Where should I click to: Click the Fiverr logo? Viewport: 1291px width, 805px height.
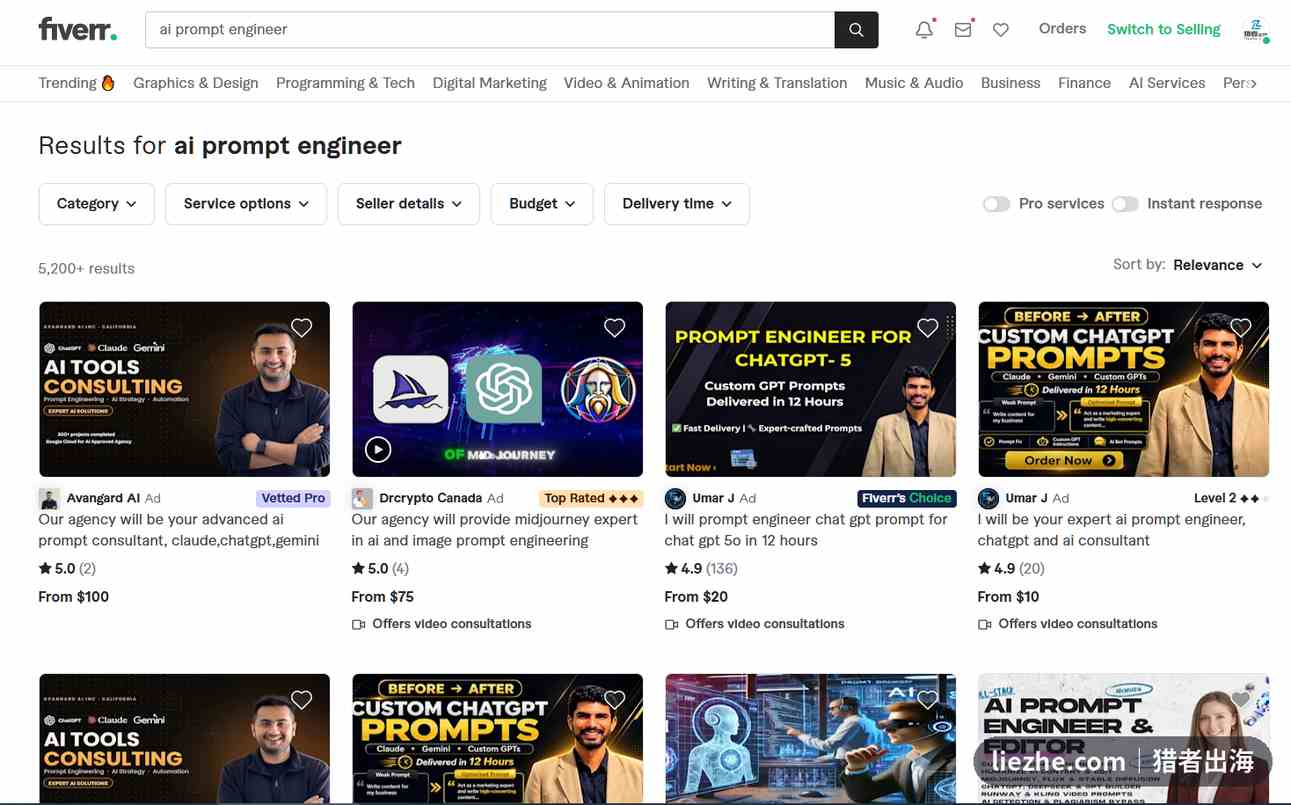click(77, 29)
